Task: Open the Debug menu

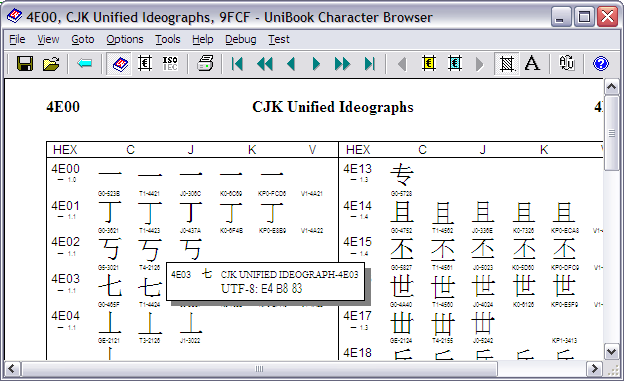Action: click(x=240, y=39)
